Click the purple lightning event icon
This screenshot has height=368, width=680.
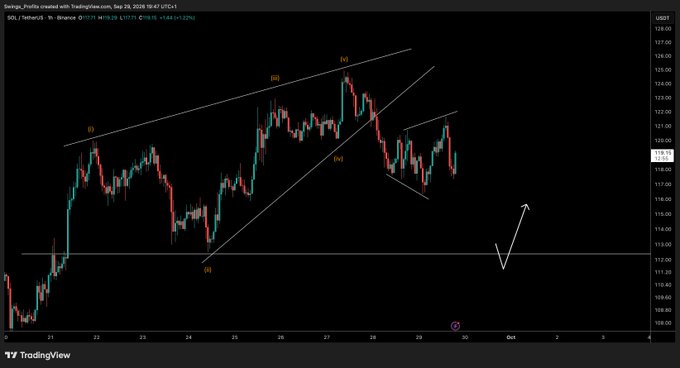455,326
